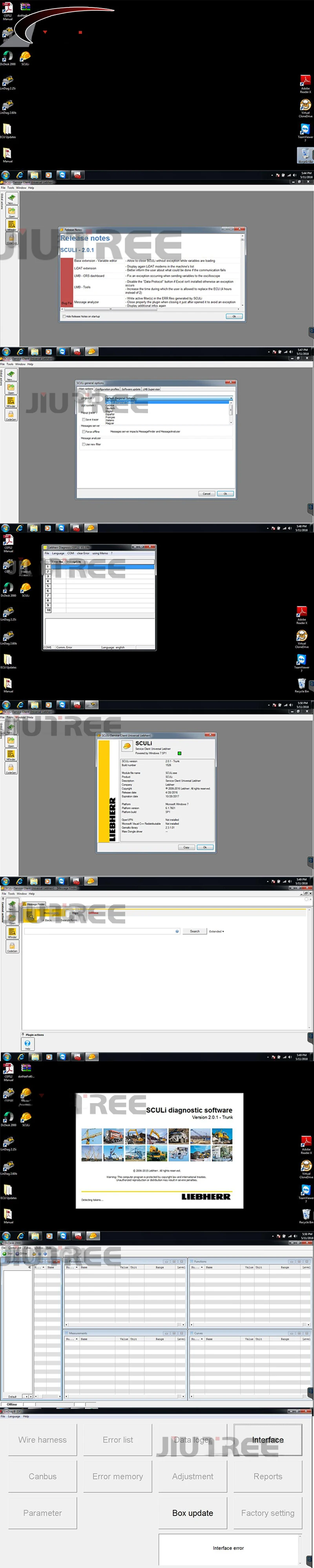Image resolution: width=314 pixels, height=1568 pixels.
Task: Open Virtual CloneDrive beside Liebherr Diagnosis window
Action: 302,639
